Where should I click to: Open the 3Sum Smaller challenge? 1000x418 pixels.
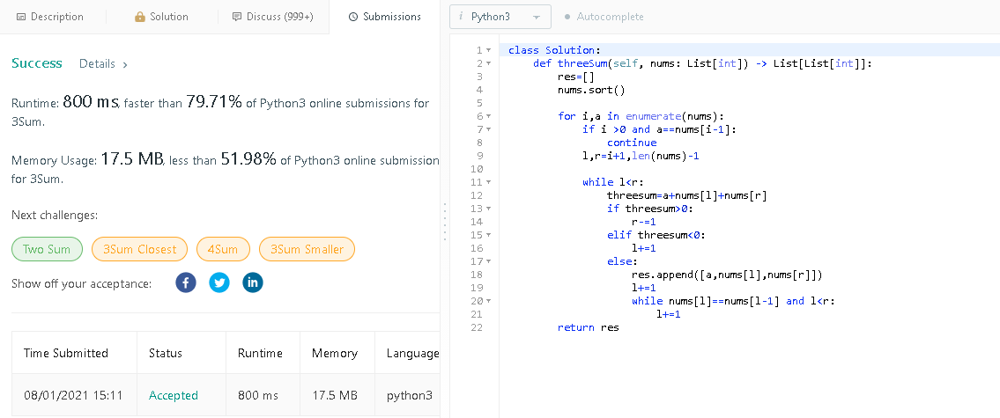[x=306, y=249]
